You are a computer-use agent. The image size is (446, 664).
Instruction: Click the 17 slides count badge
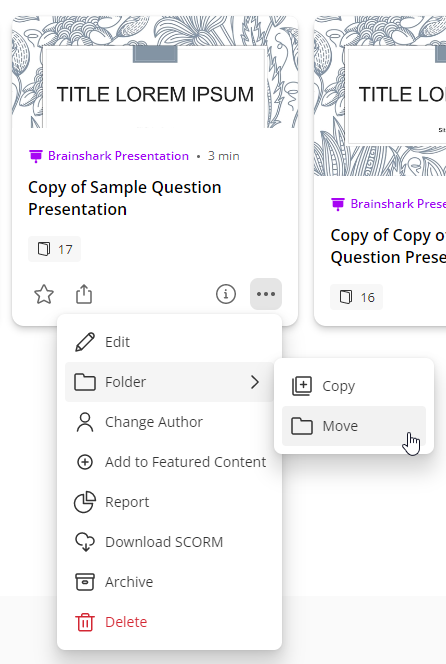click(54, 249)
